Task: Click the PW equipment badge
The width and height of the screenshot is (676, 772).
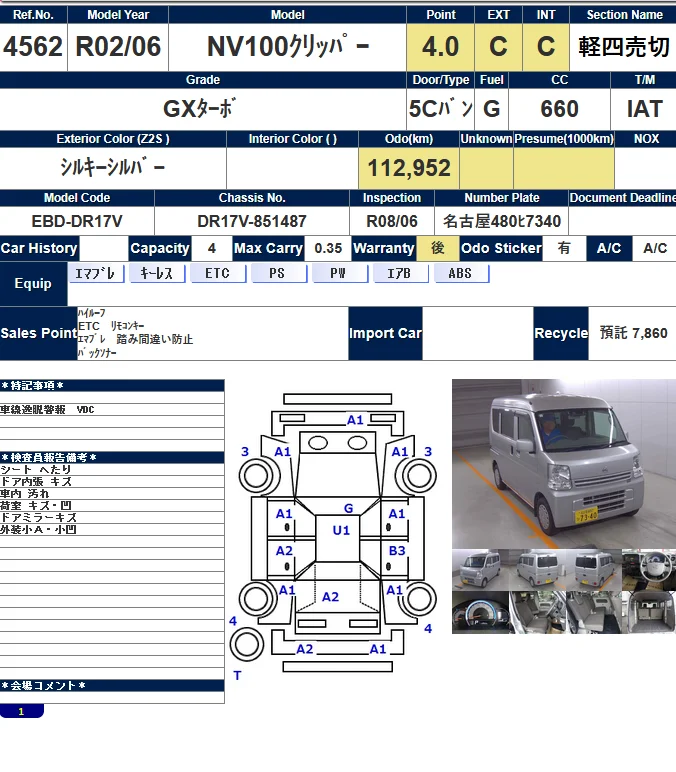Action: [x=340, y=273]
